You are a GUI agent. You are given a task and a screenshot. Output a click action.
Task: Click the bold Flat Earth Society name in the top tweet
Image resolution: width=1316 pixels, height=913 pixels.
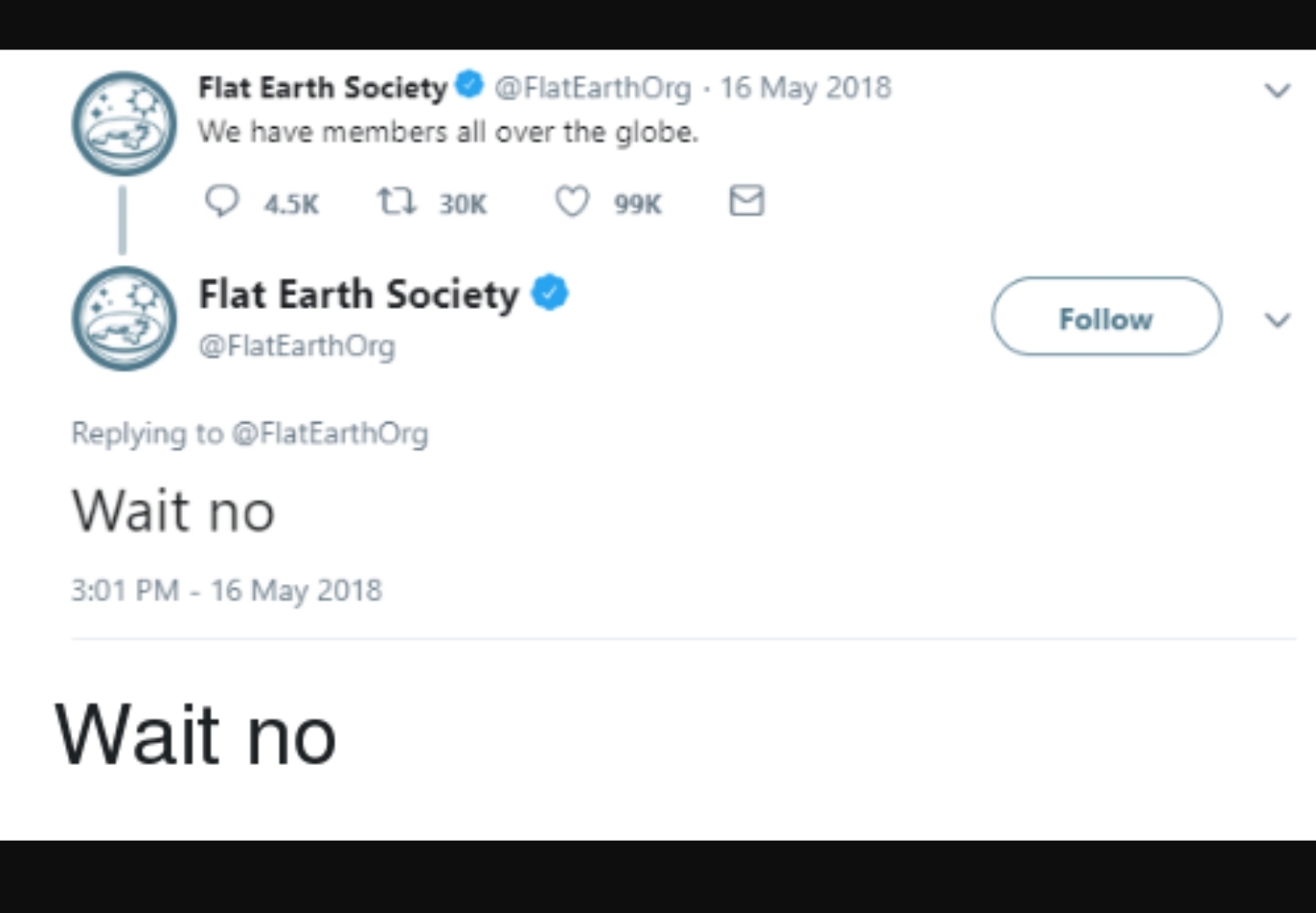tap(323, 88)
